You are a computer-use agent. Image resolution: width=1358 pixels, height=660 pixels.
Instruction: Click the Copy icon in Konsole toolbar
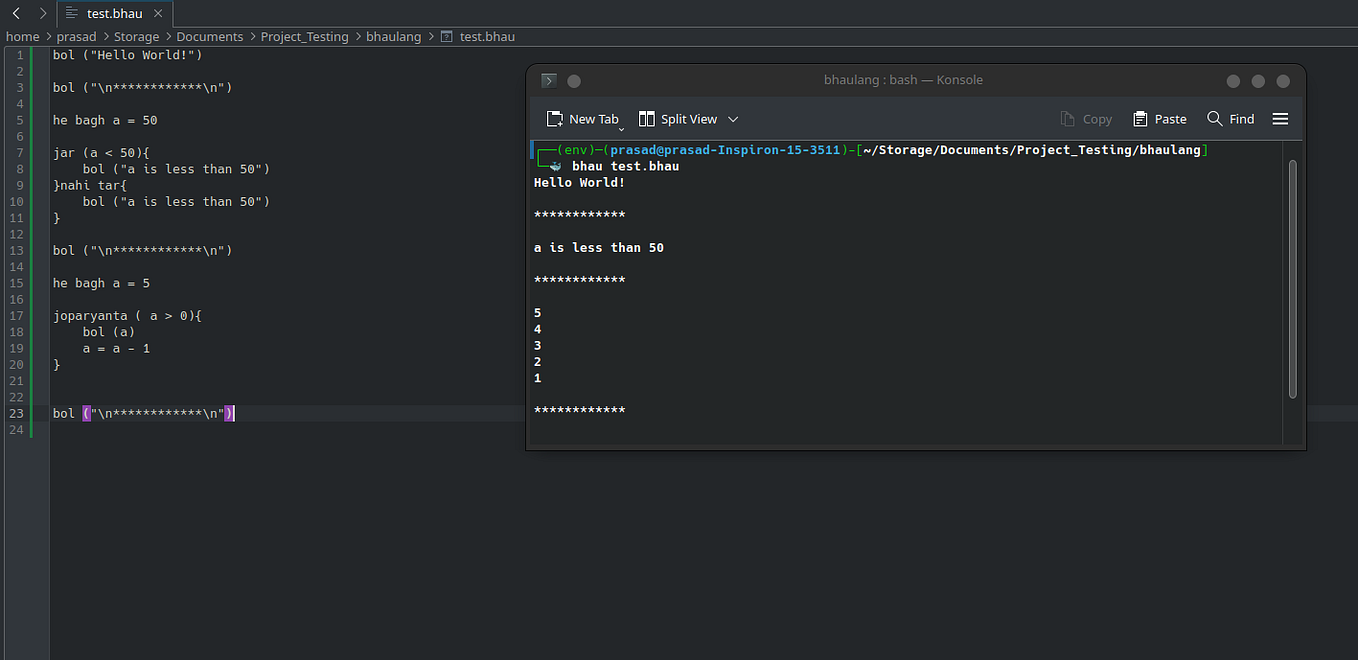pos(1068,118)
